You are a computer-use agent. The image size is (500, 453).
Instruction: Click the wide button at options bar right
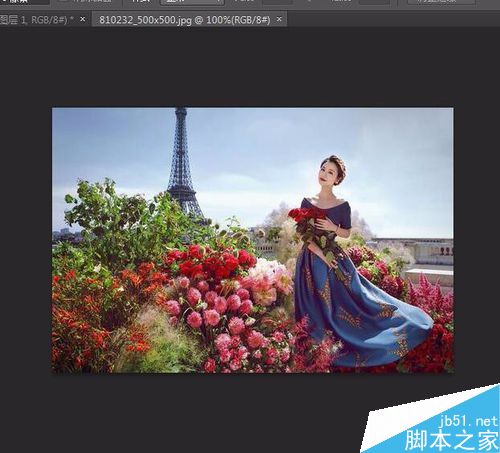(441, 2)
